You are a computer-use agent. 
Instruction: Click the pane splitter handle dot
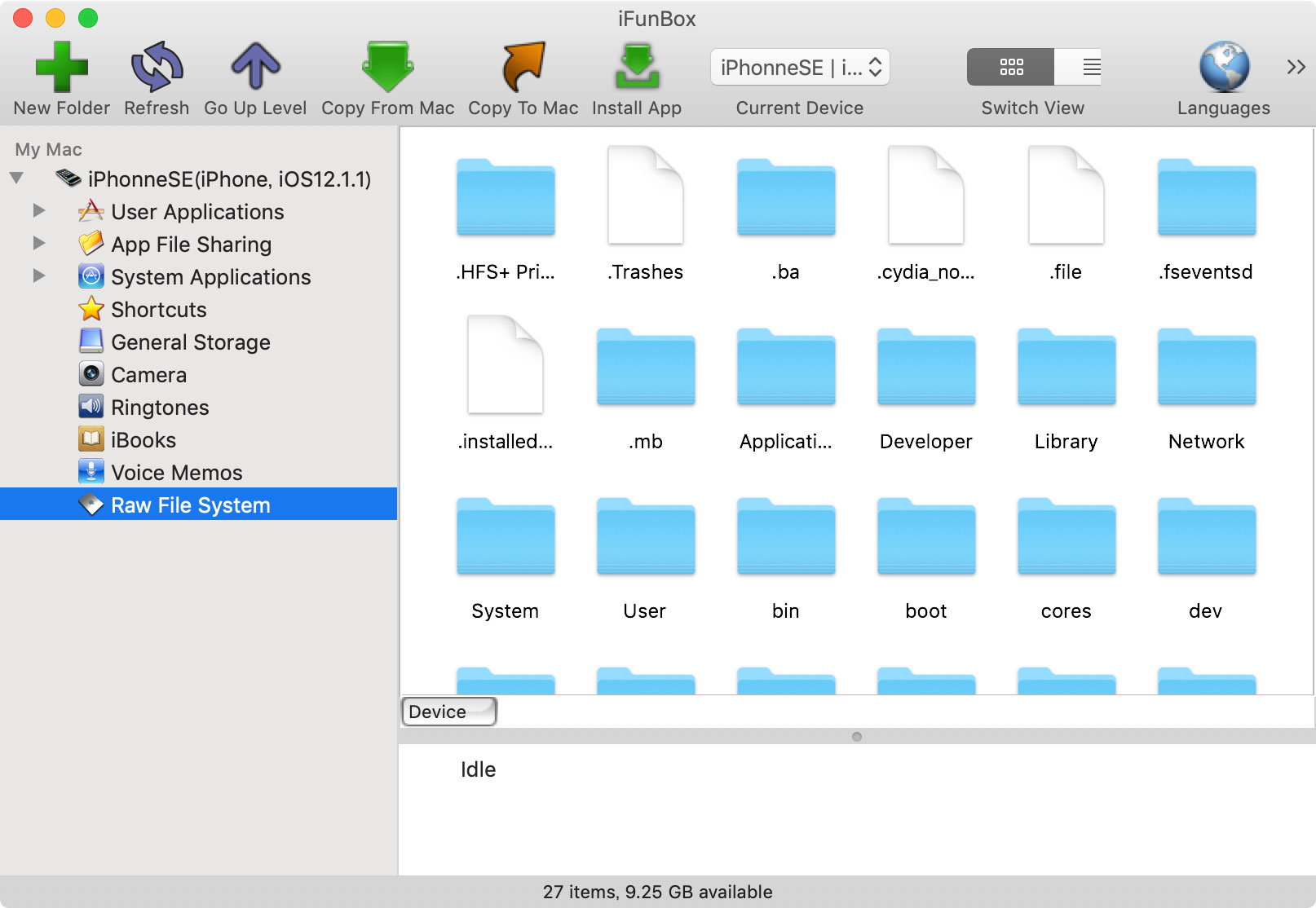[856, 737]
